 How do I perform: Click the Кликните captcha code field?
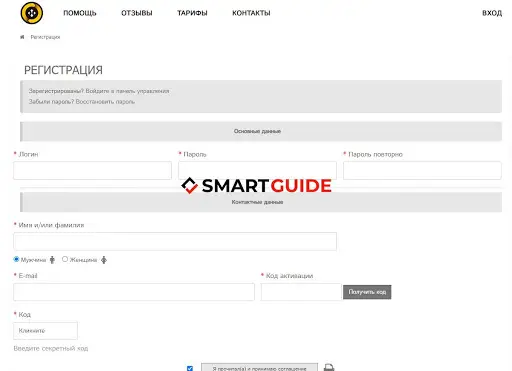(x=45, y=331)
